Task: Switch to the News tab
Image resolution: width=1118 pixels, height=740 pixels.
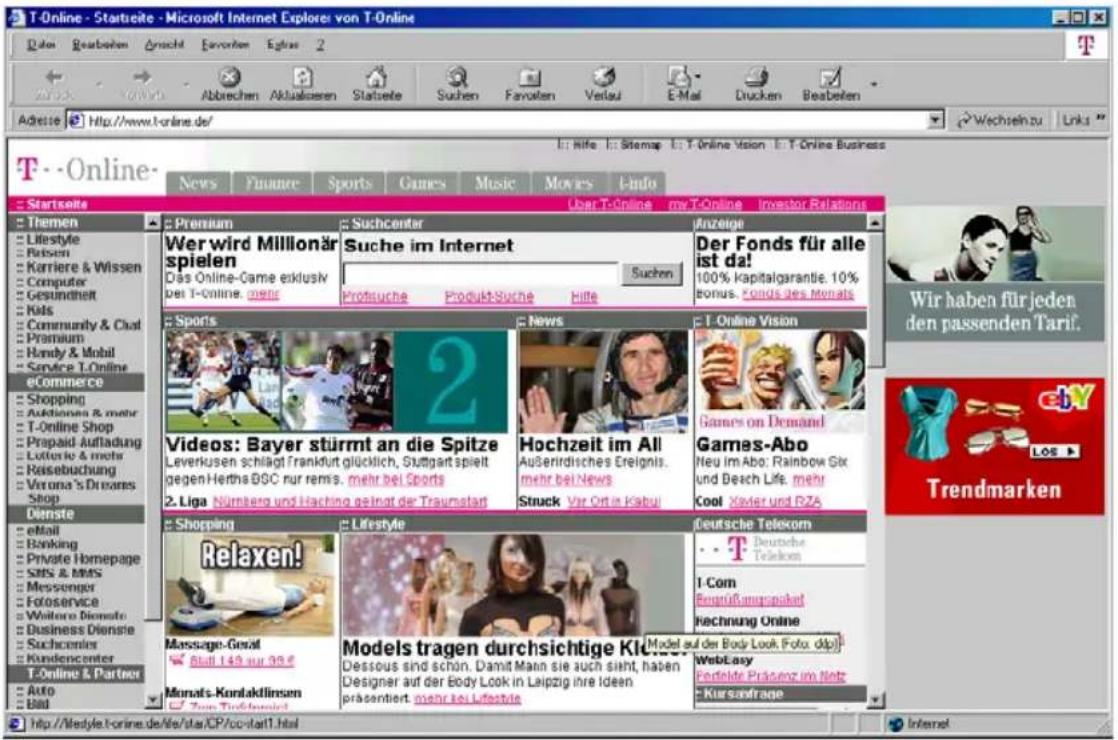Action: [198, 184]
